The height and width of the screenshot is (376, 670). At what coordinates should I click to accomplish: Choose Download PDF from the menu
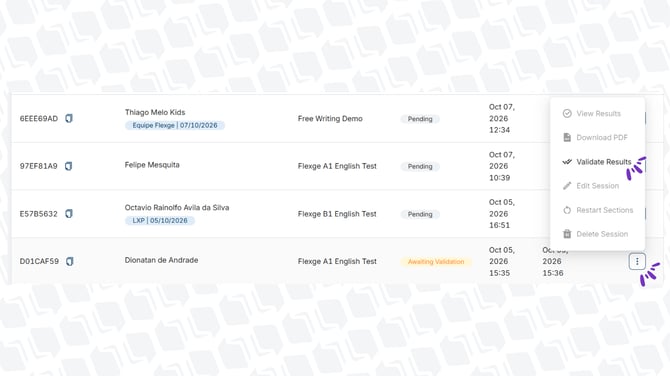tap(598, 137)
